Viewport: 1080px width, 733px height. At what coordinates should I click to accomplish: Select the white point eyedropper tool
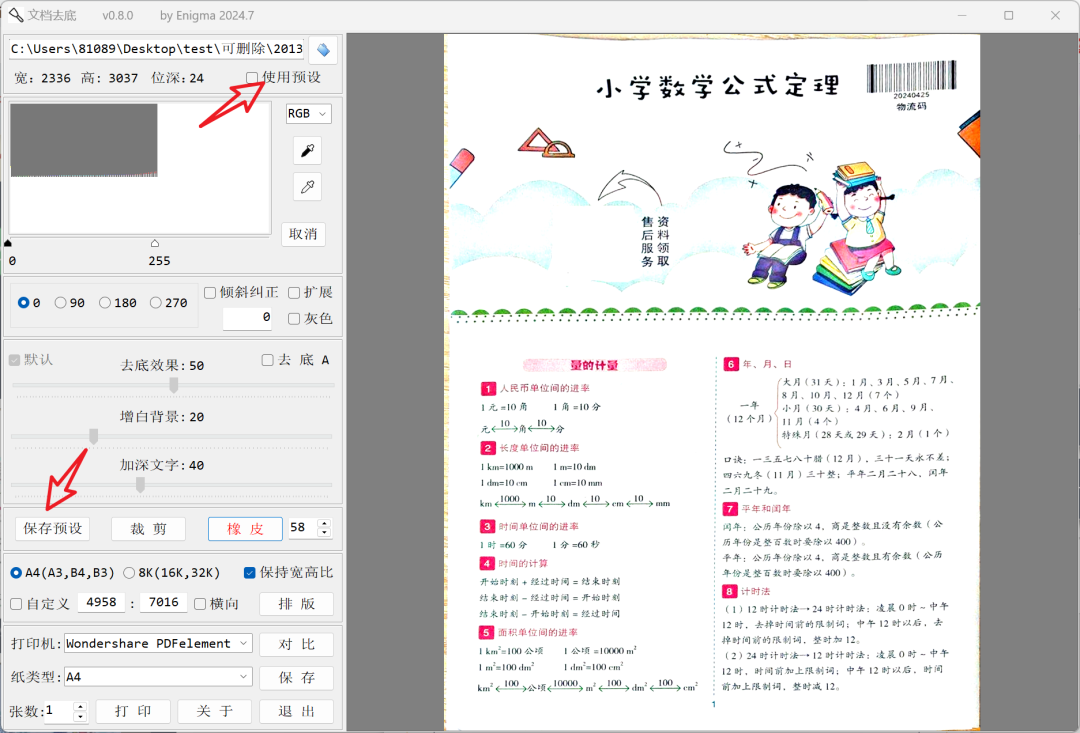tap(307, 186)
